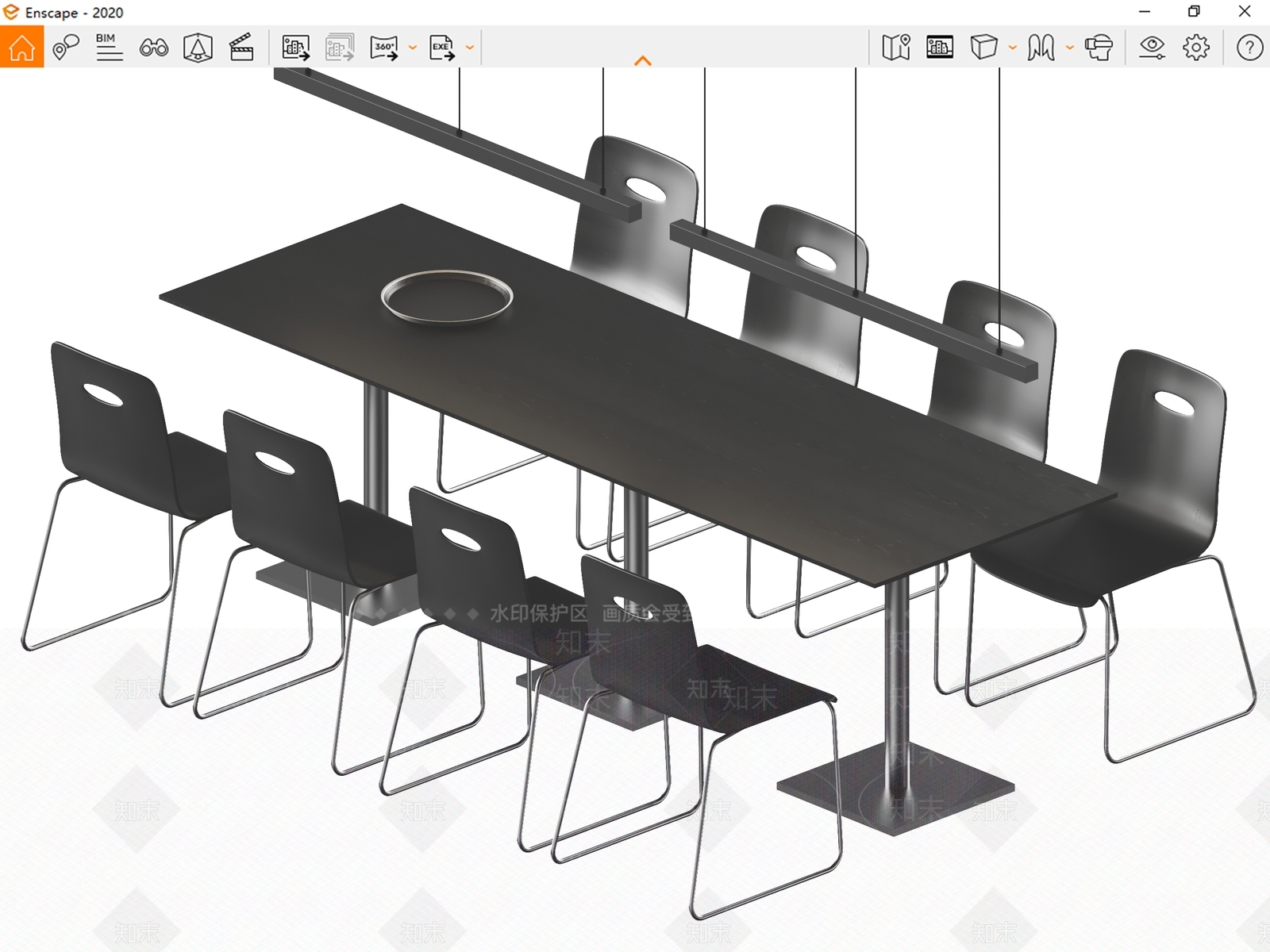Open the help question mark
Viewport: 1270px width, 952px height.
point(1249,48)
